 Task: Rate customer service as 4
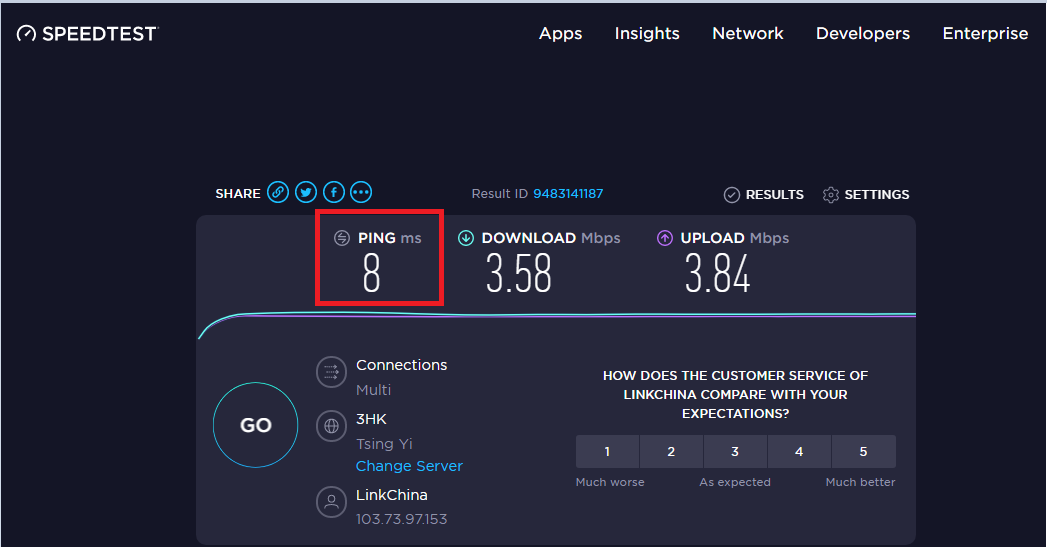tap(799, 451)
